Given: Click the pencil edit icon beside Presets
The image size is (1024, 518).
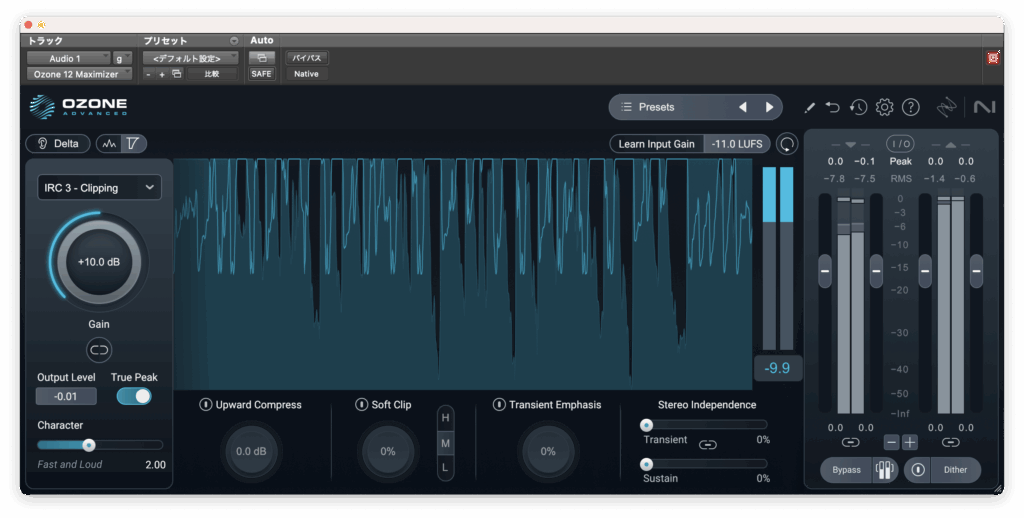Looking at the screenshot, I should pyautogui.click(x=809, y=107).
